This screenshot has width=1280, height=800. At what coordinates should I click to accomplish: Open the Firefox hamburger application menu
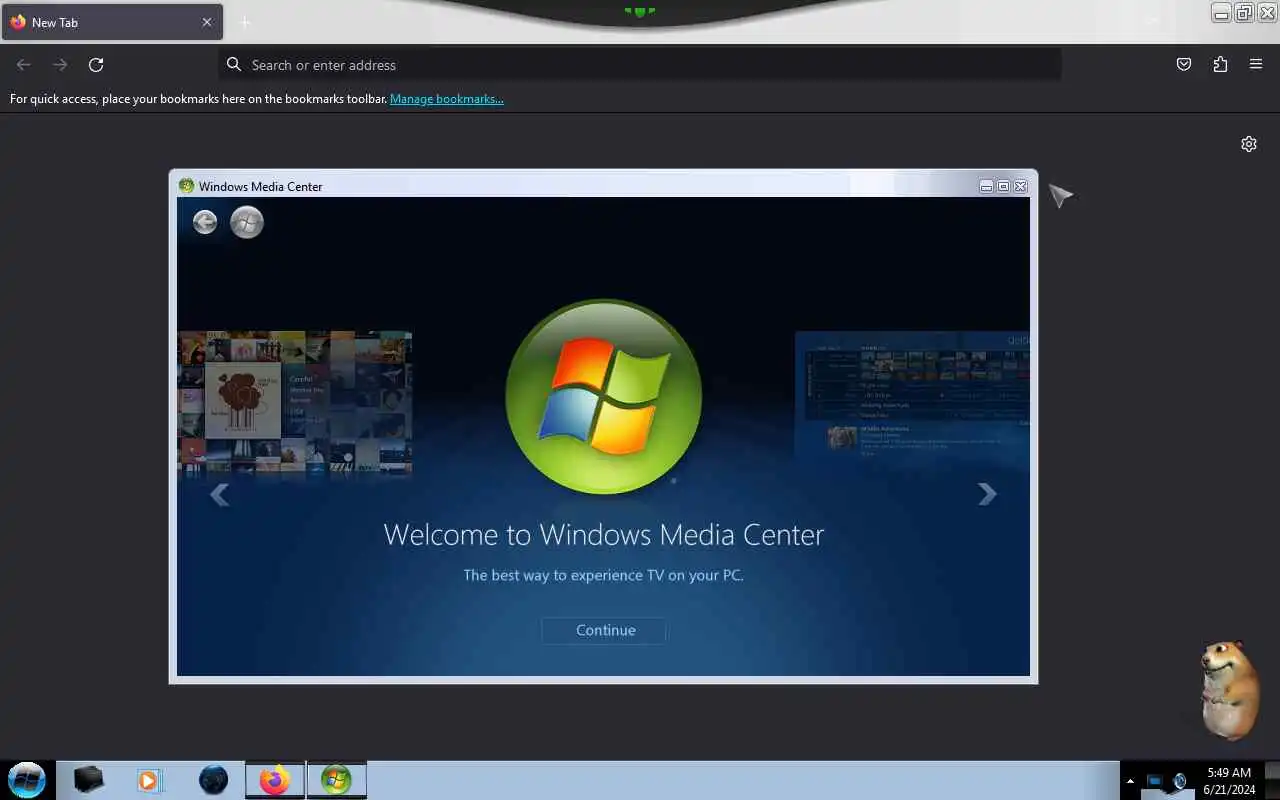(1256, 65)
